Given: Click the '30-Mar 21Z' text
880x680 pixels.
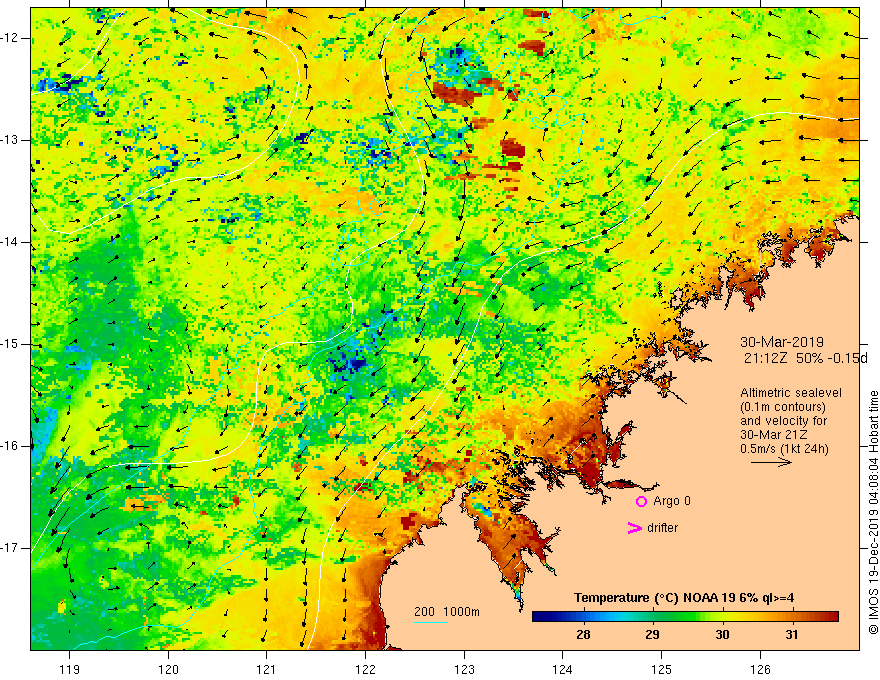Looking at the screenshot, I should (772, 435).
